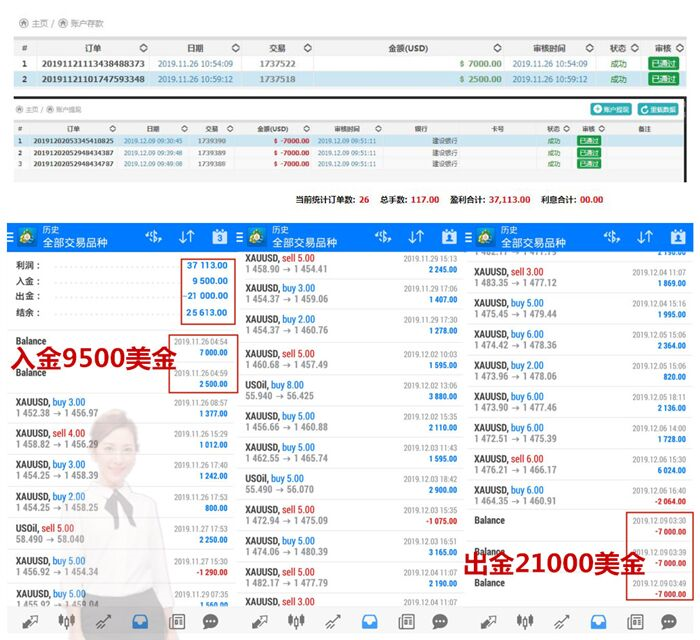Open the USOil sell 5.00 trade entry

pos(122,534)
